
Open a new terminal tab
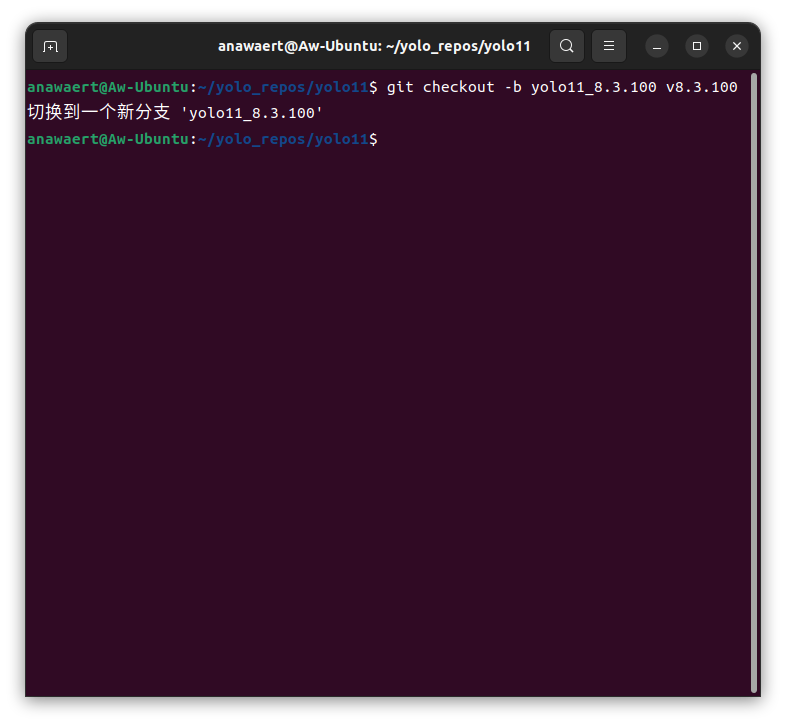click(50, 46)
